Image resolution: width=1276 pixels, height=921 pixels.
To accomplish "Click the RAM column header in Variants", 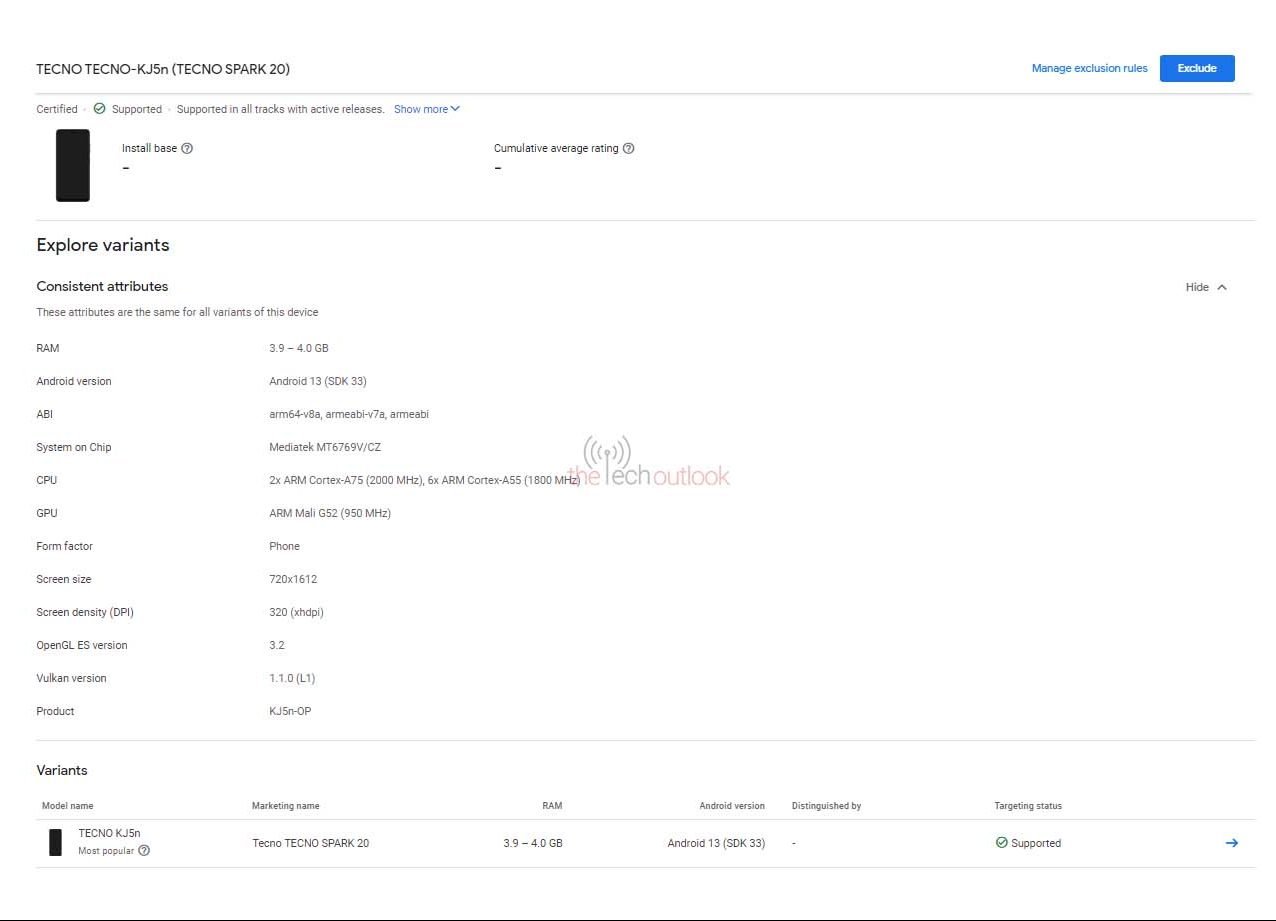I will (x=552, y=806).
